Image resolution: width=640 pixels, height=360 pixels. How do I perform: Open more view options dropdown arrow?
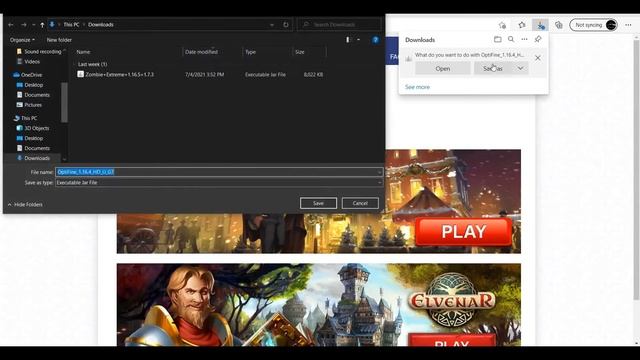[358, 40]
